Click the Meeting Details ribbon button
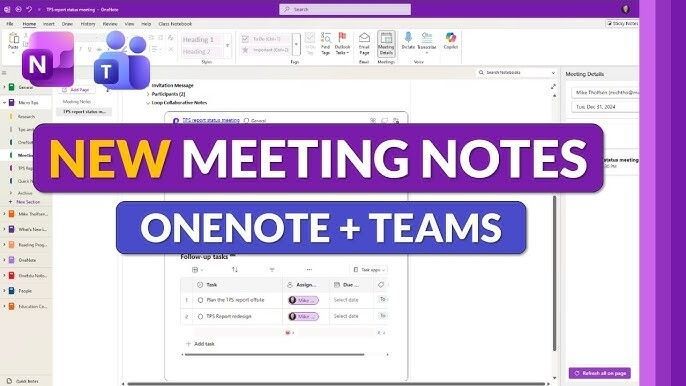686x386 pixels. click(x=386, y=43)
